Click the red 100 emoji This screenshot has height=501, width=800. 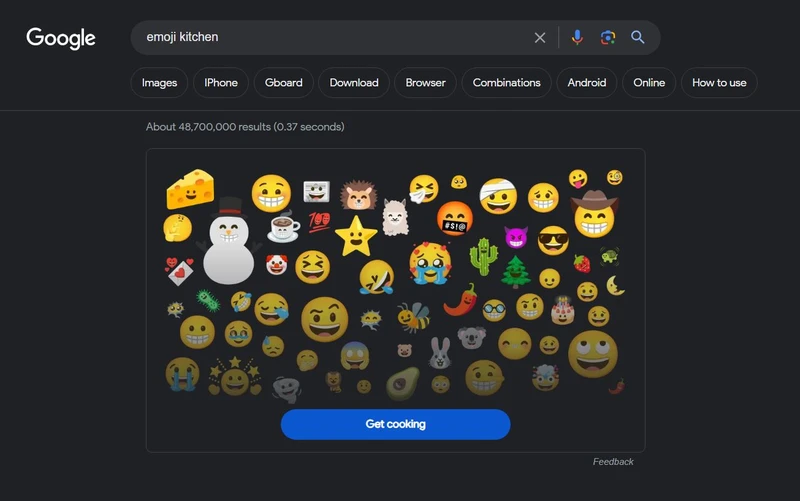point(319,222)
